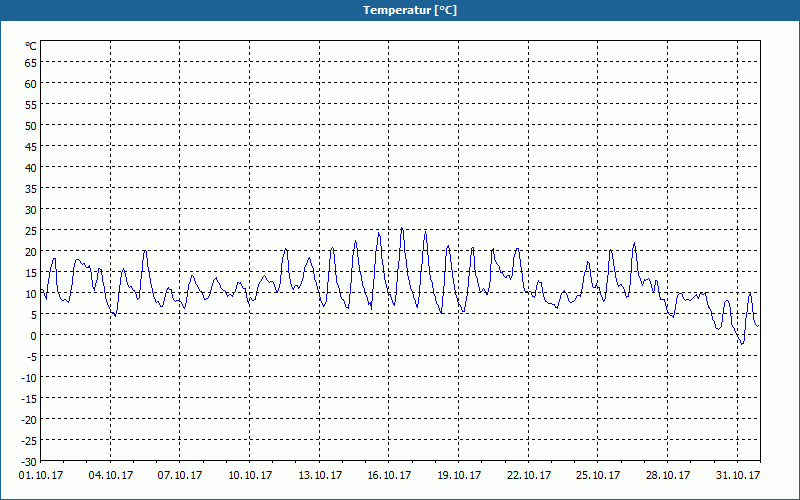Click the Temperatur [°C] chart title
Screen dimensions: 800x500
(x=410, y=10)
